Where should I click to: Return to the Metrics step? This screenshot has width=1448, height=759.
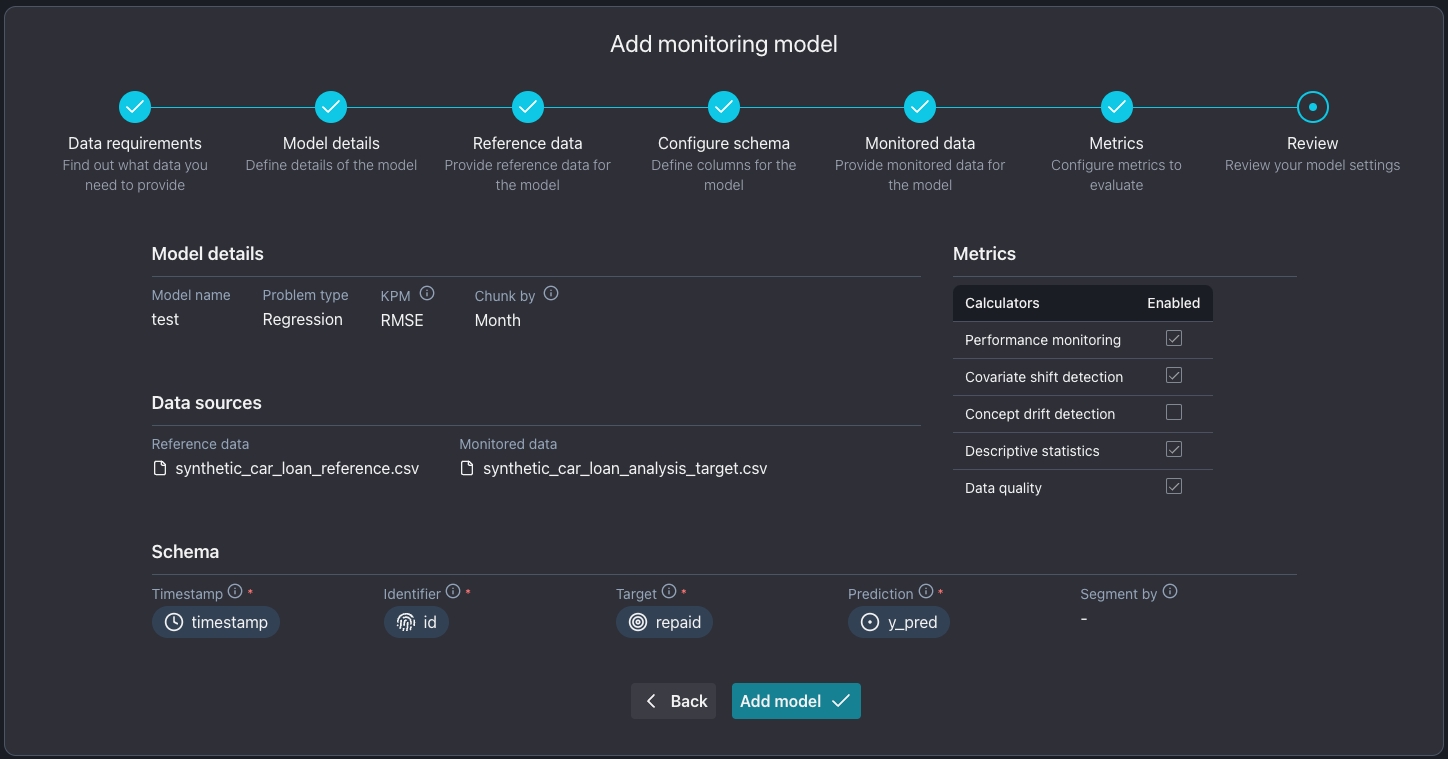[1116, 107]
